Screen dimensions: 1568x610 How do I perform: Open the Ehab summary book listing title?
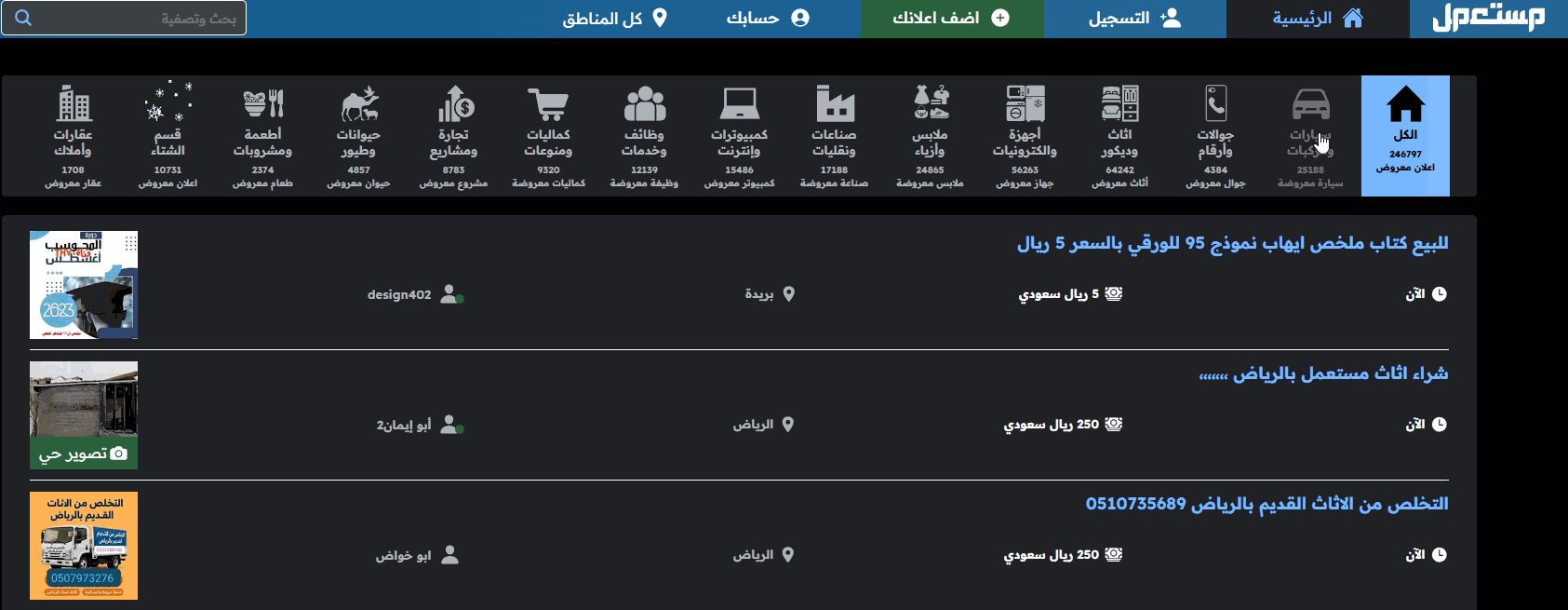click(1232, 244)
